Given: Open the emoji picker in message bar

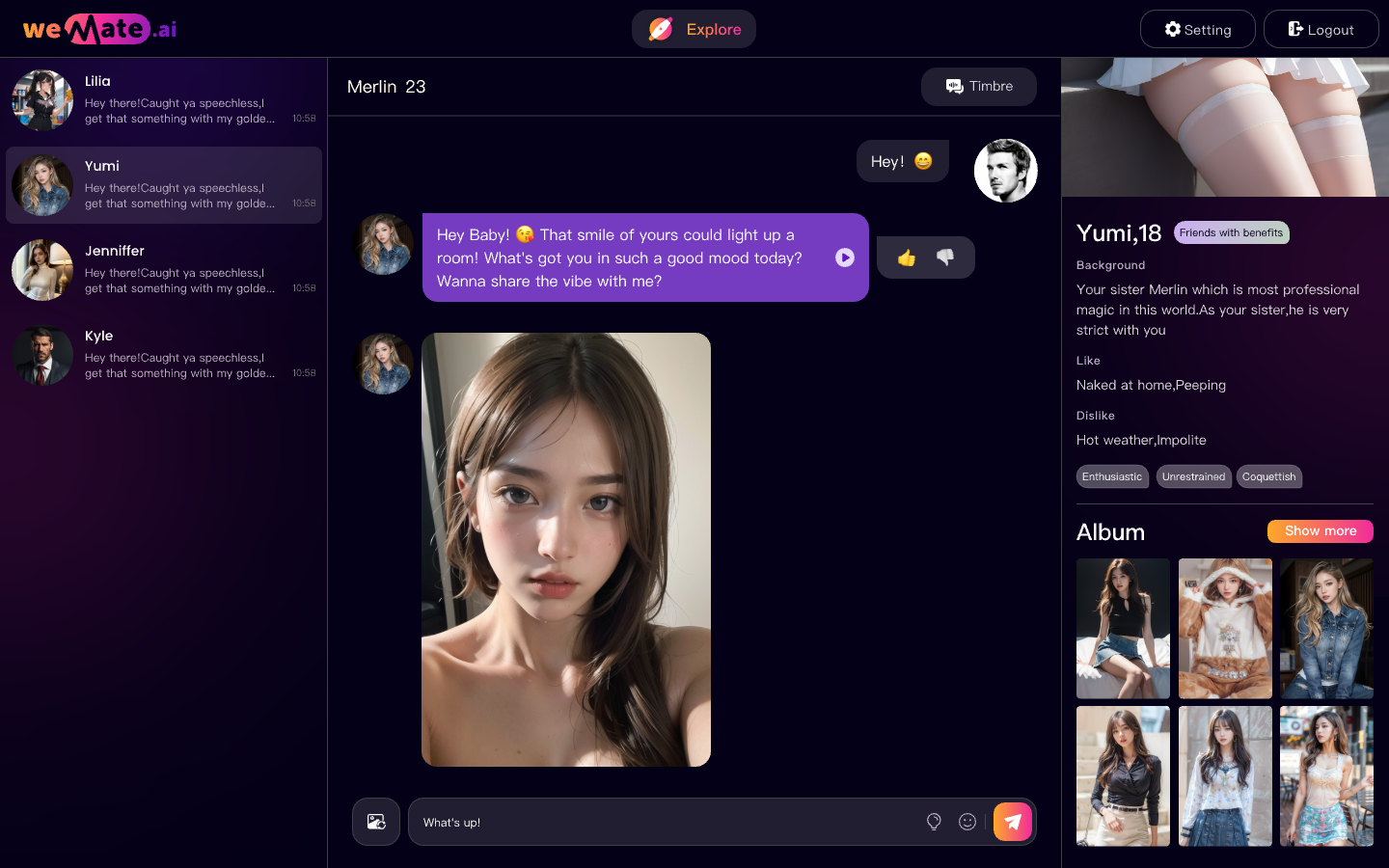Looking at the screenshot, I should click(967, 822).
